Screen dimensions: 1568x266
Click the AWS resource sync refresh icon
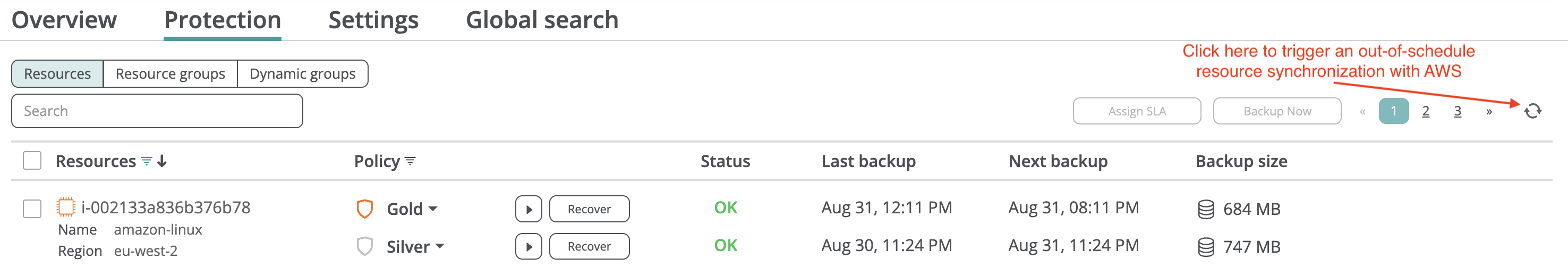[1532, 111]
